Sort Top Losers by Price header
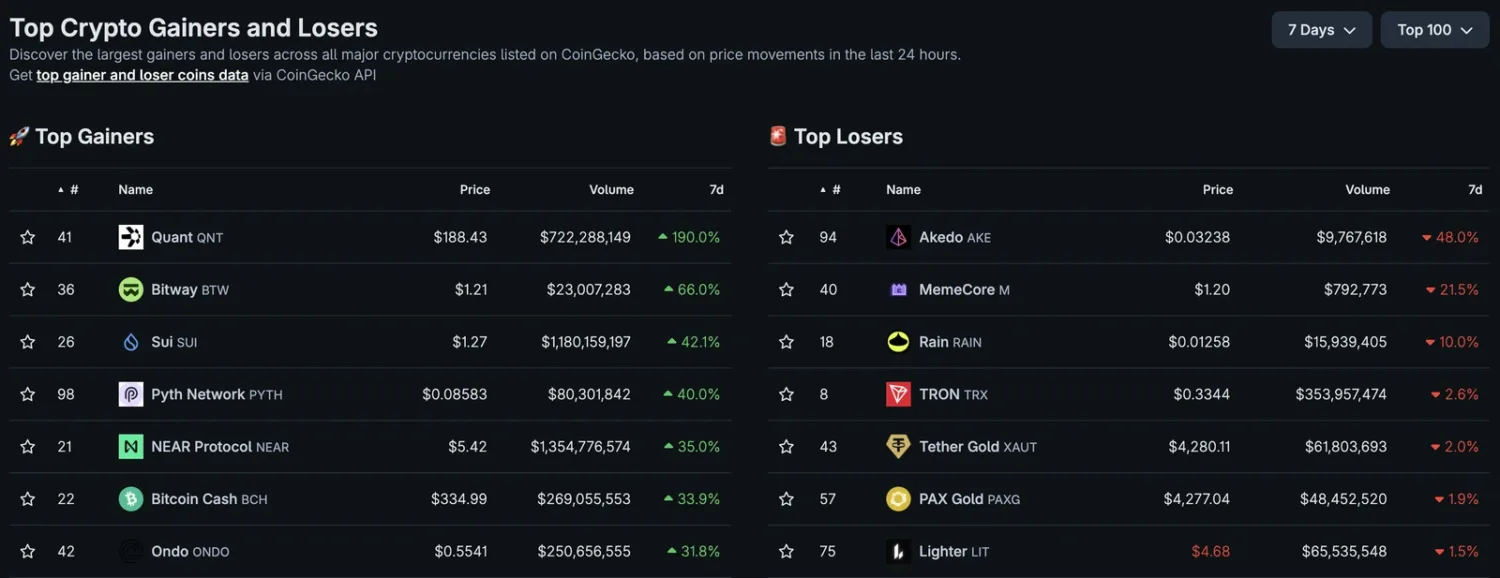The image size is (1500, 578). [x=1218, y=189]
